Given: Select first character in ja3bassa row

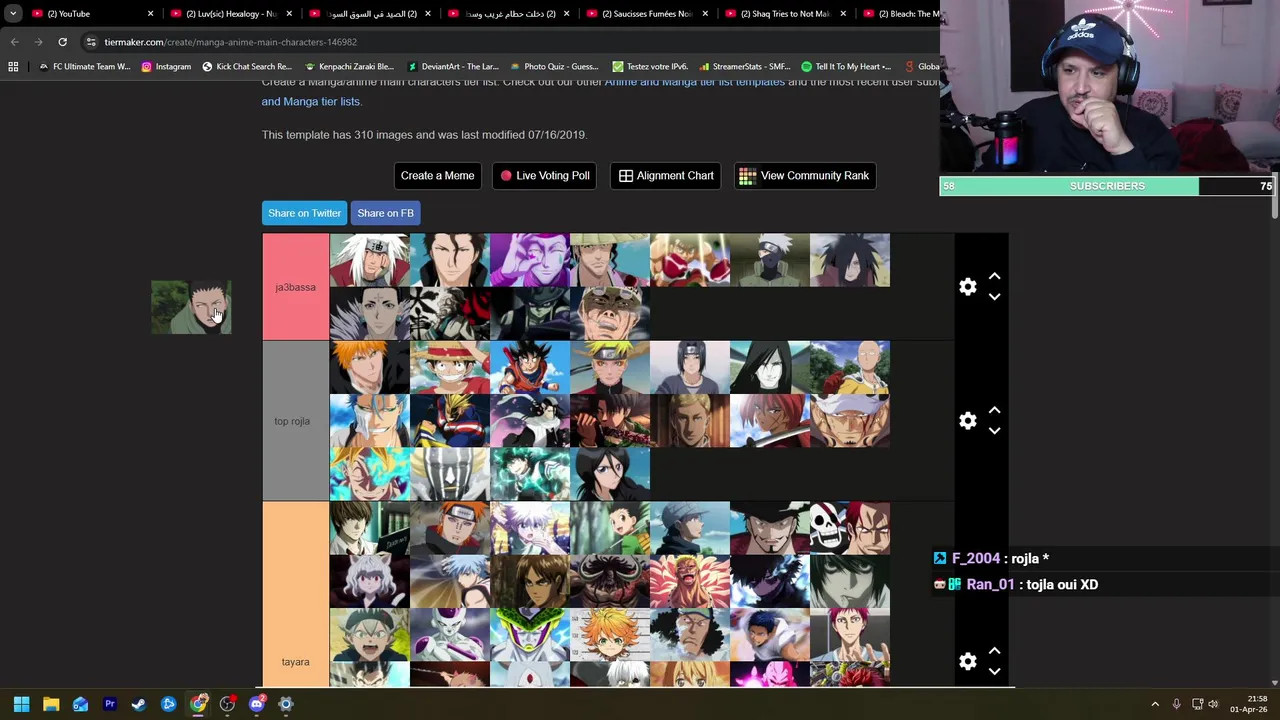Looking at the screenshot, I should pyautogui.click(x=369, y=260).
